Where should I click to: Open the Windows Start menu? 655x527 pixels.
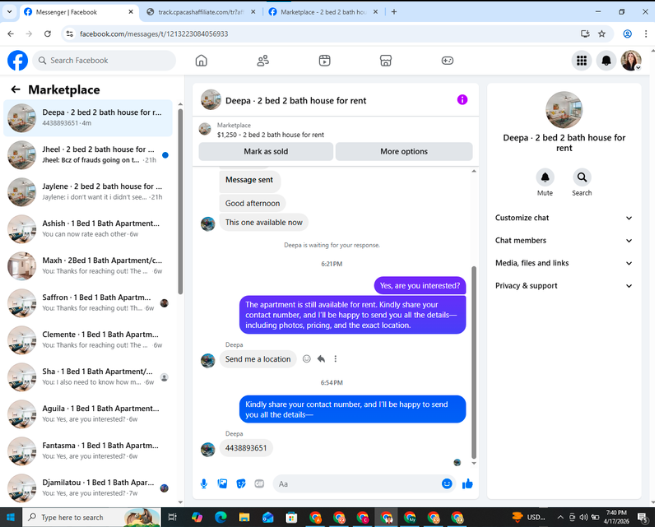[11, 517]
